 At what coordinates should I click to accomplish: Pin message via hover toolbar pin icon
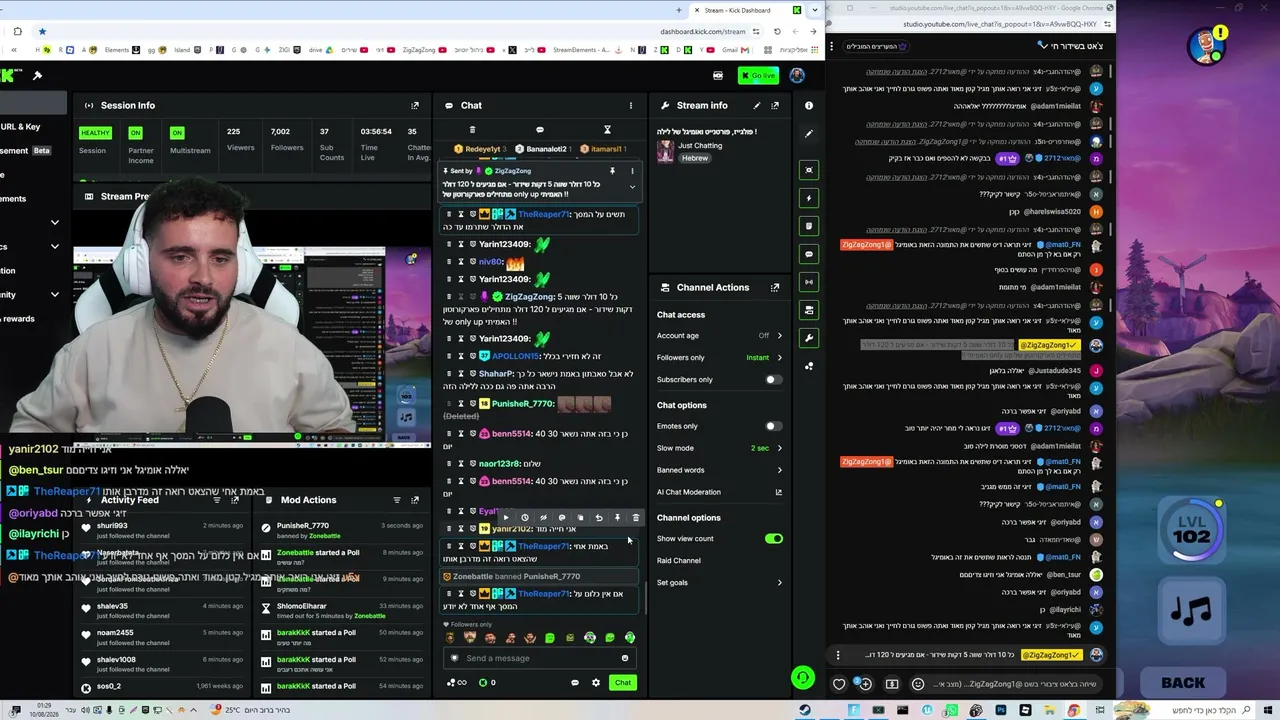617,518
